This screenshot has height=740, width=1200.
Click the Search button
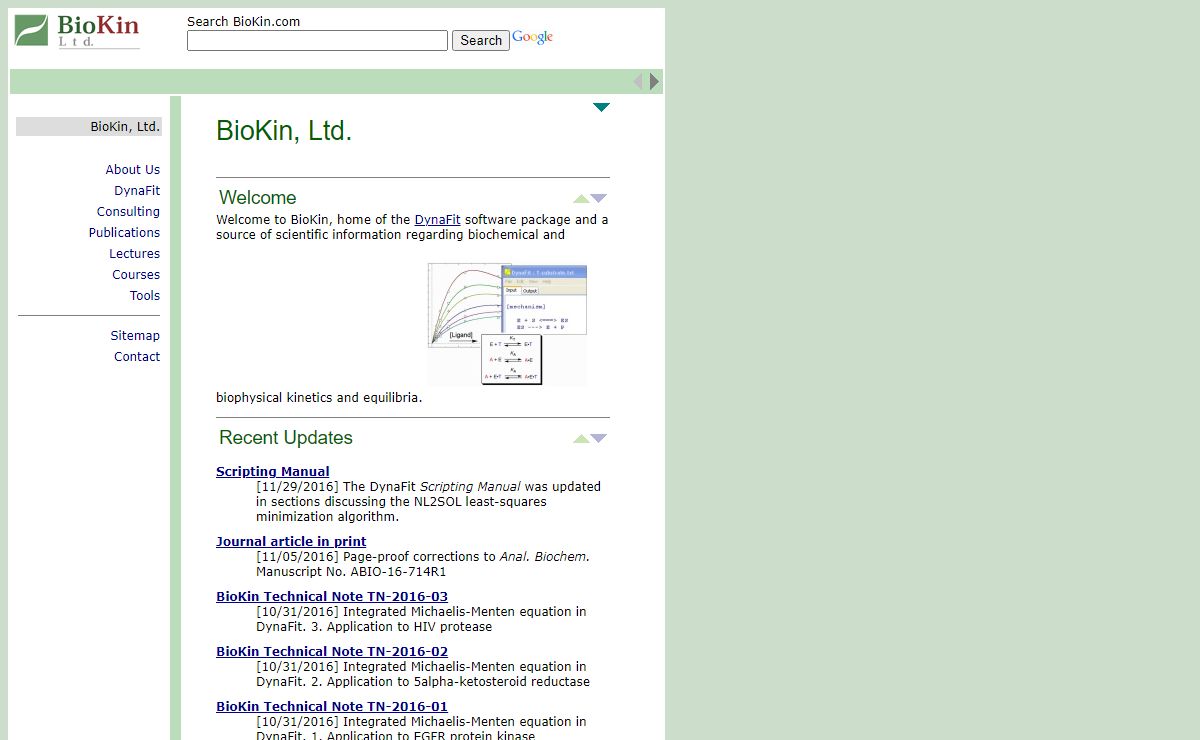coord(481,41)
